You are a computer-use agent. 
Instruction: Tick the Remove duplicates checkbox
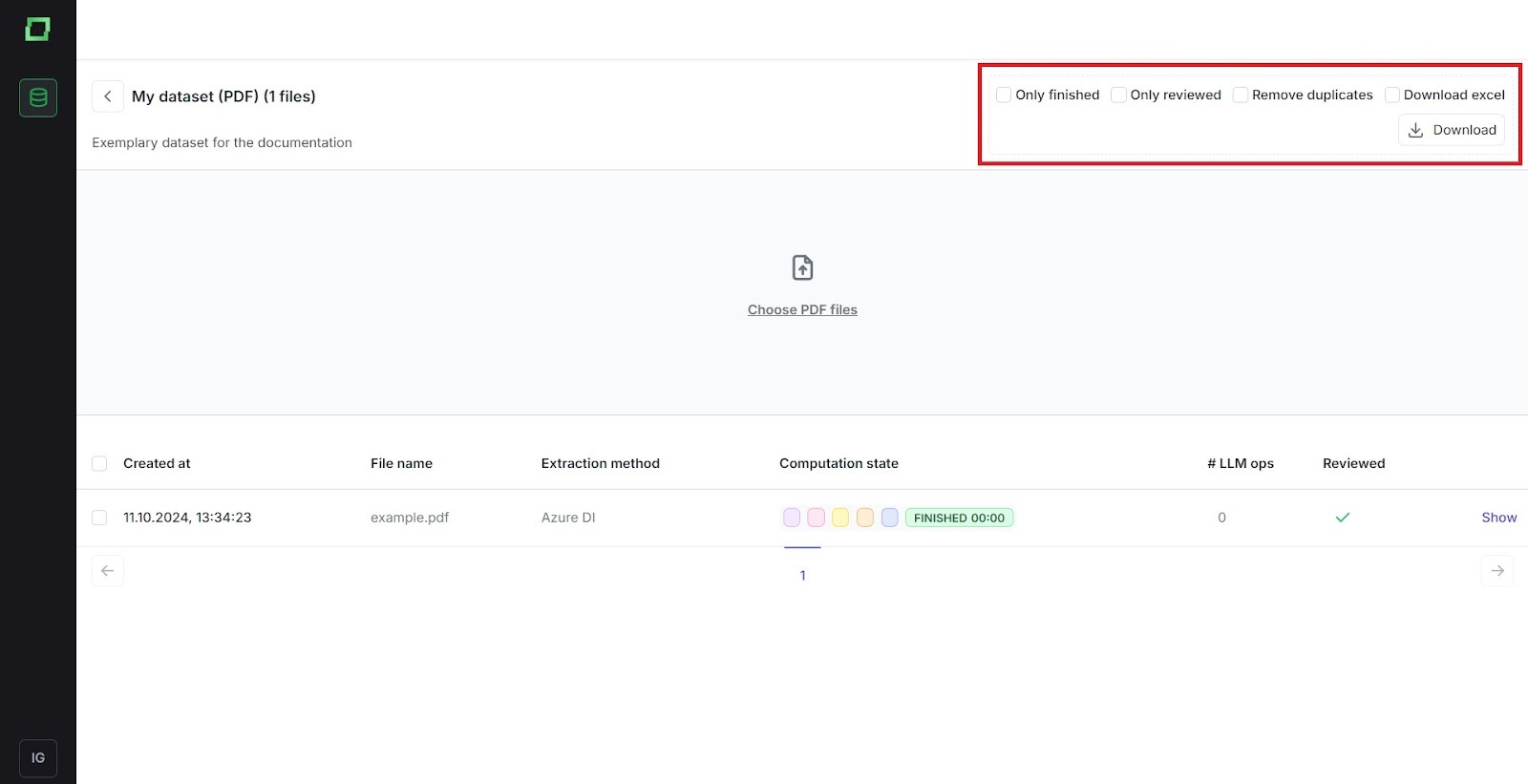1241,95
